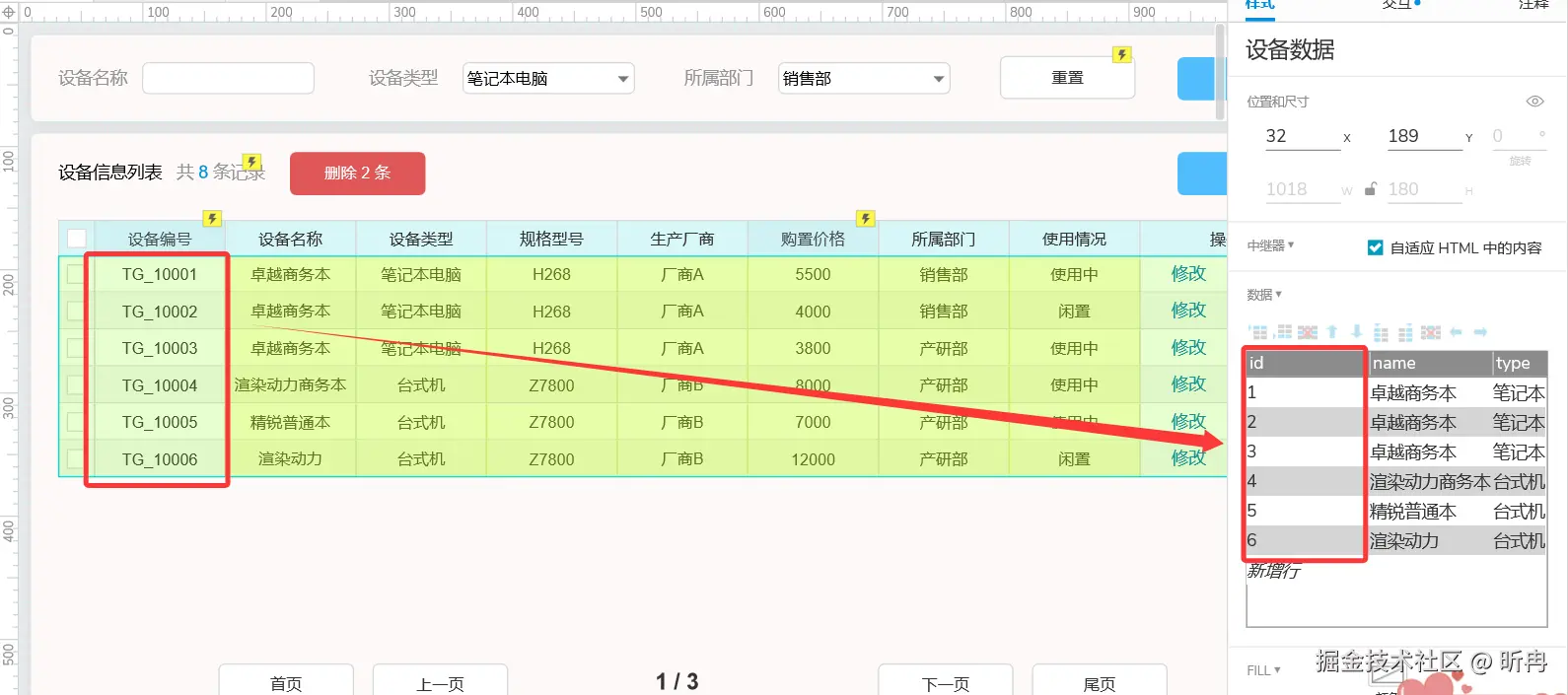Switch to the 注释 tab
1568x695 pixels.
1533,4
